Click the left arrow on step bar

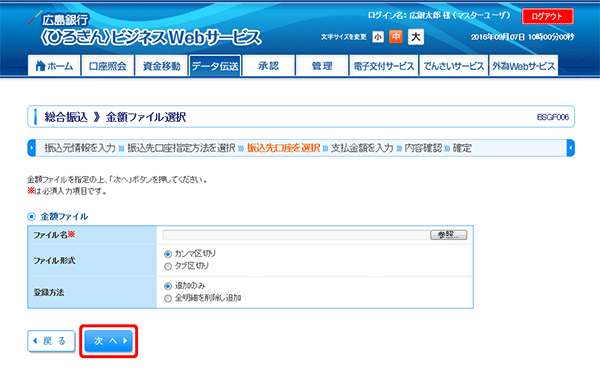[x=31, y=148]
